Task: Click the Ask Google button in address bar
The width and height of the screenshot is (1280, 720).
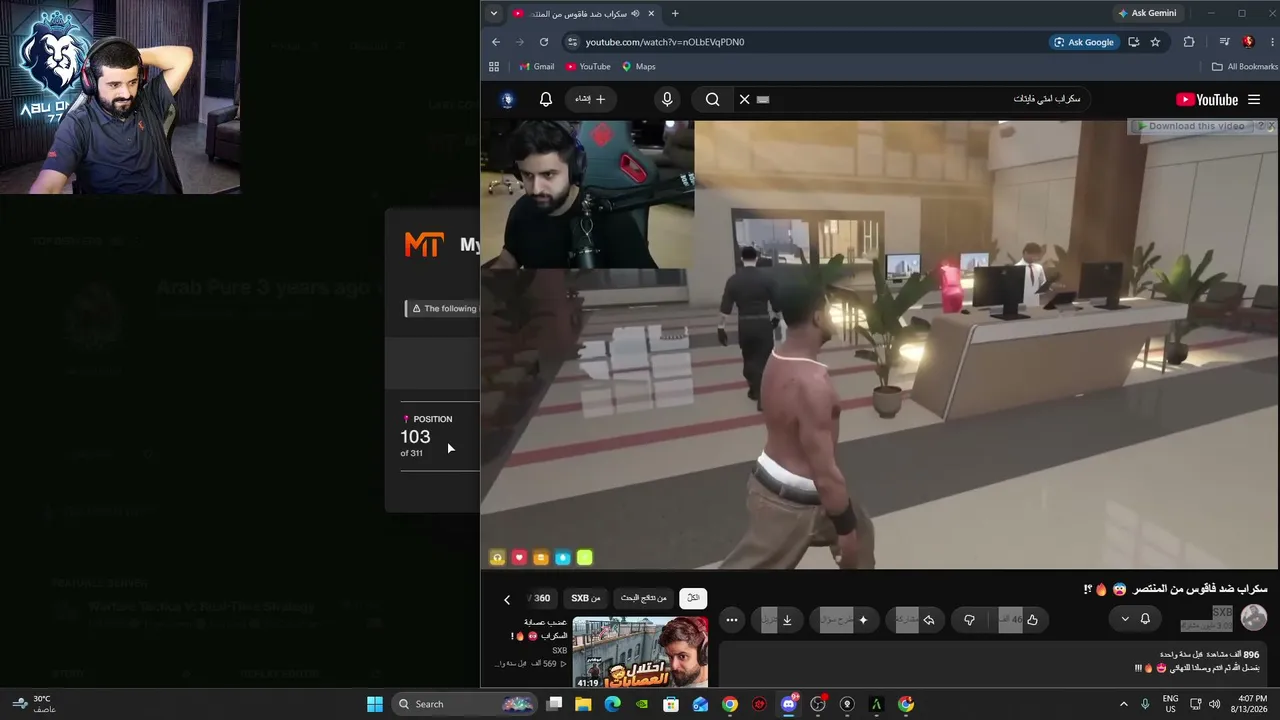Action: tap(1083, 42)
